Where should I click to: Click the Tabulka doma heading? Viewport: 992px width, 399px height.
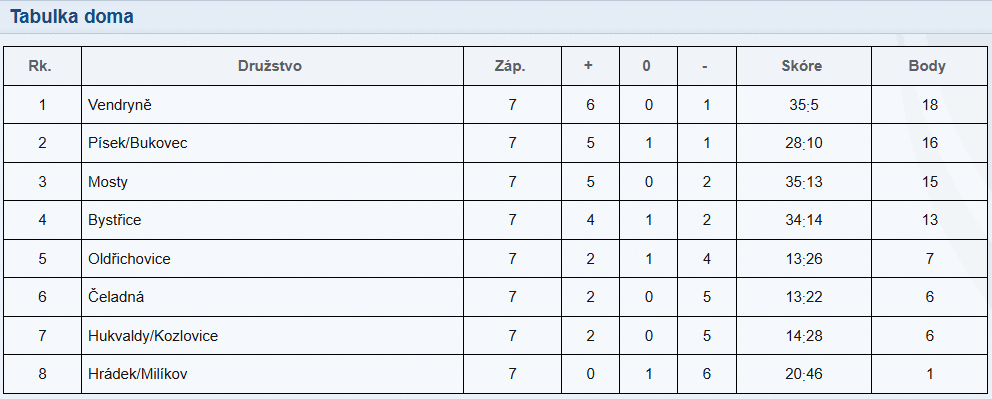[x=71, y=16]
